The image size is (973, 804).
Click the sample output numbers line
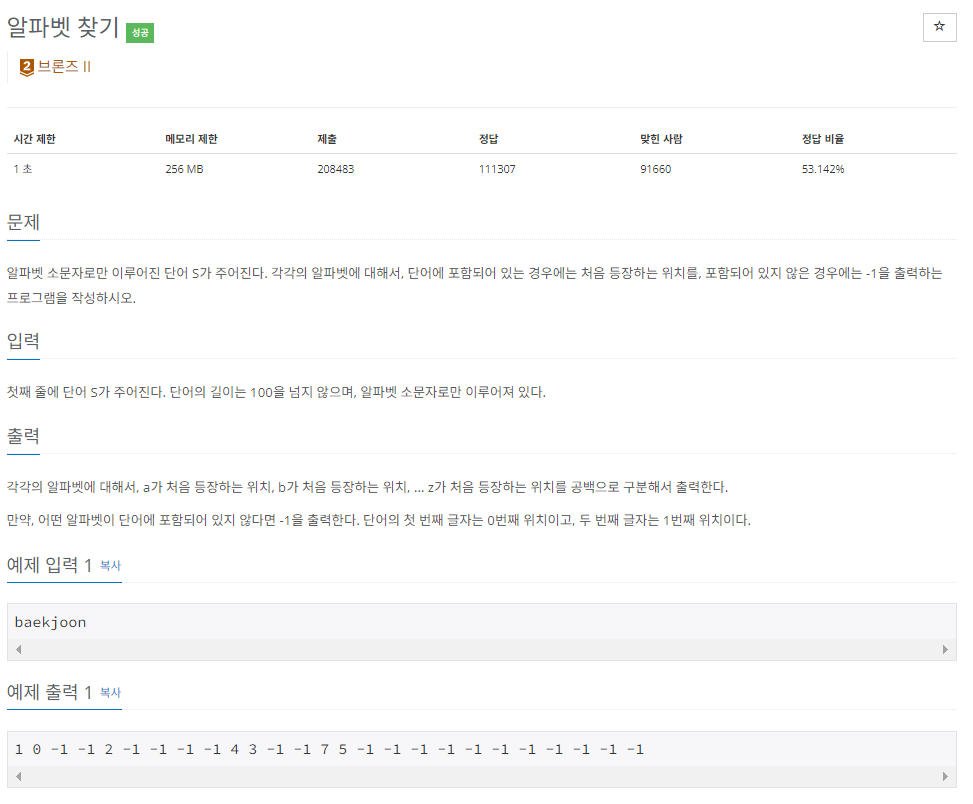(x=329, y=749)
